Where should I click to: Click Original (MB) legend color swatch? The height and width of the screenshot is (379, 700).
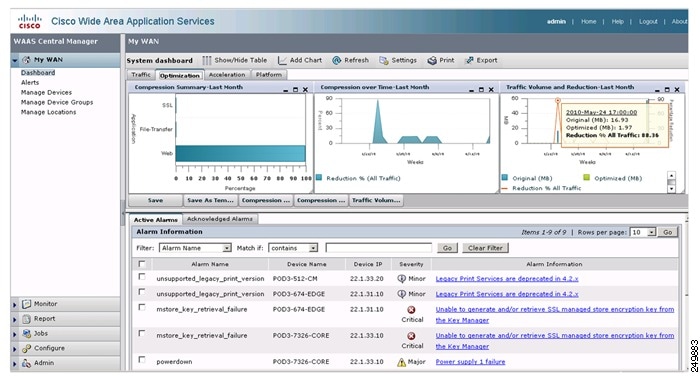tap(505, 178)
